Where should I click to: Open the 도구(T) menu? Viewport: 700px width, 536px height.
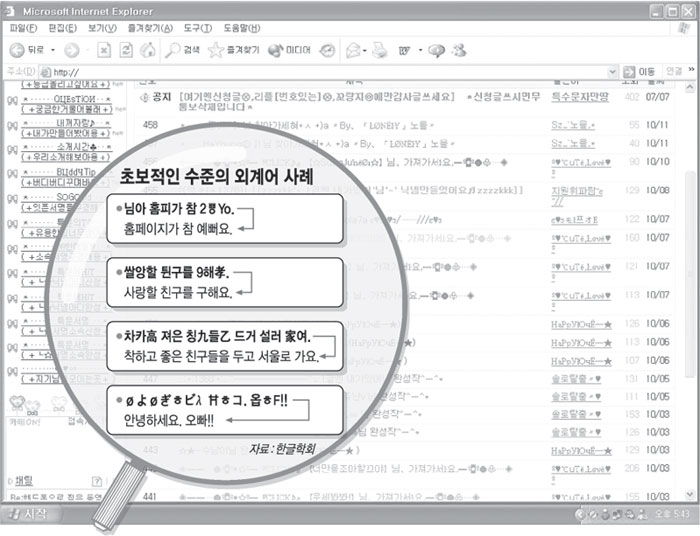(x=197, y=28)
